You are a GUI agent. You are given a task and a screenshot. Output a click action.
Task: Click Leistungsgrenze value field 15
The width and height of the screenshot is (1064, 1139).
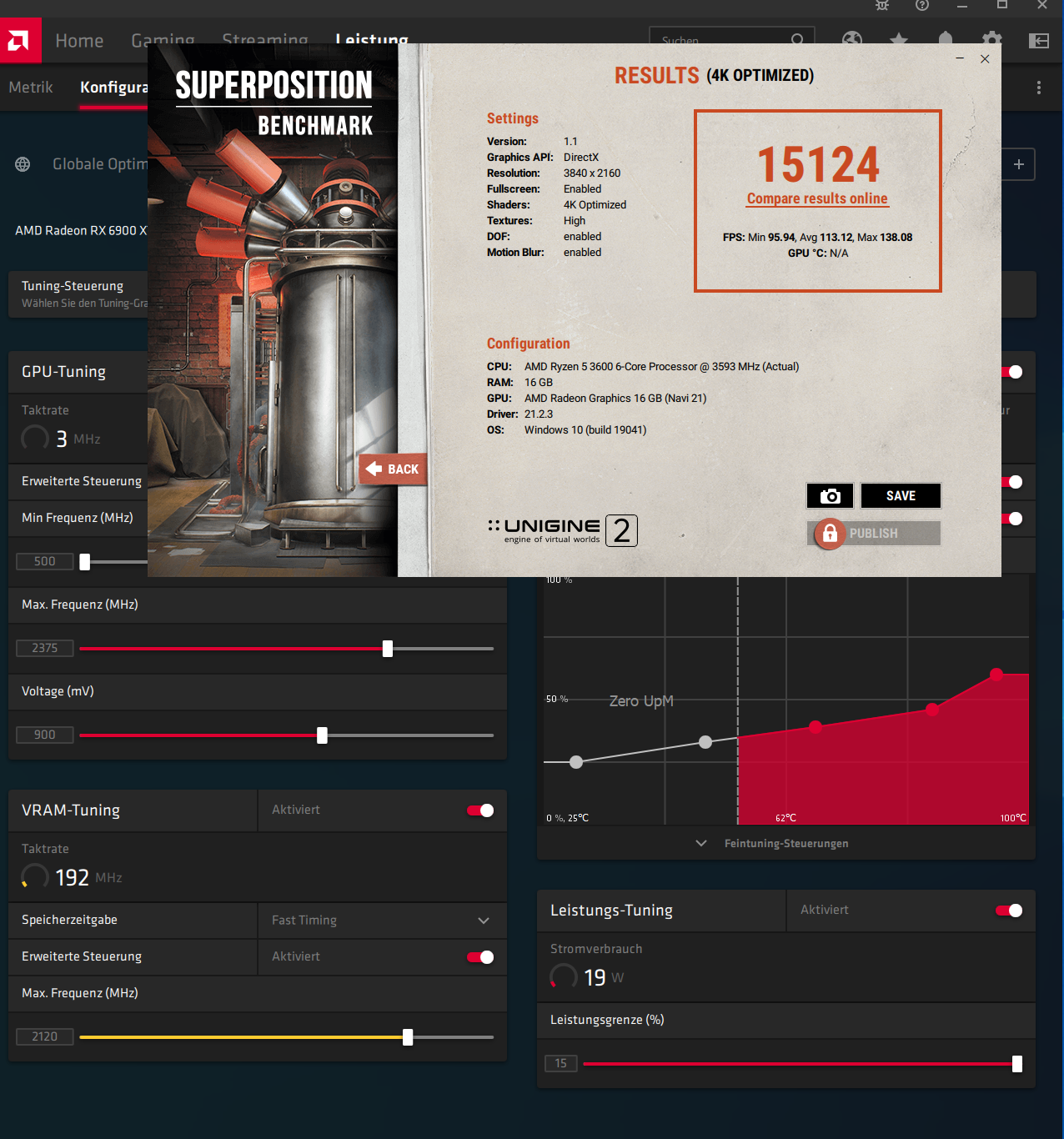(x=561, y=1063)
